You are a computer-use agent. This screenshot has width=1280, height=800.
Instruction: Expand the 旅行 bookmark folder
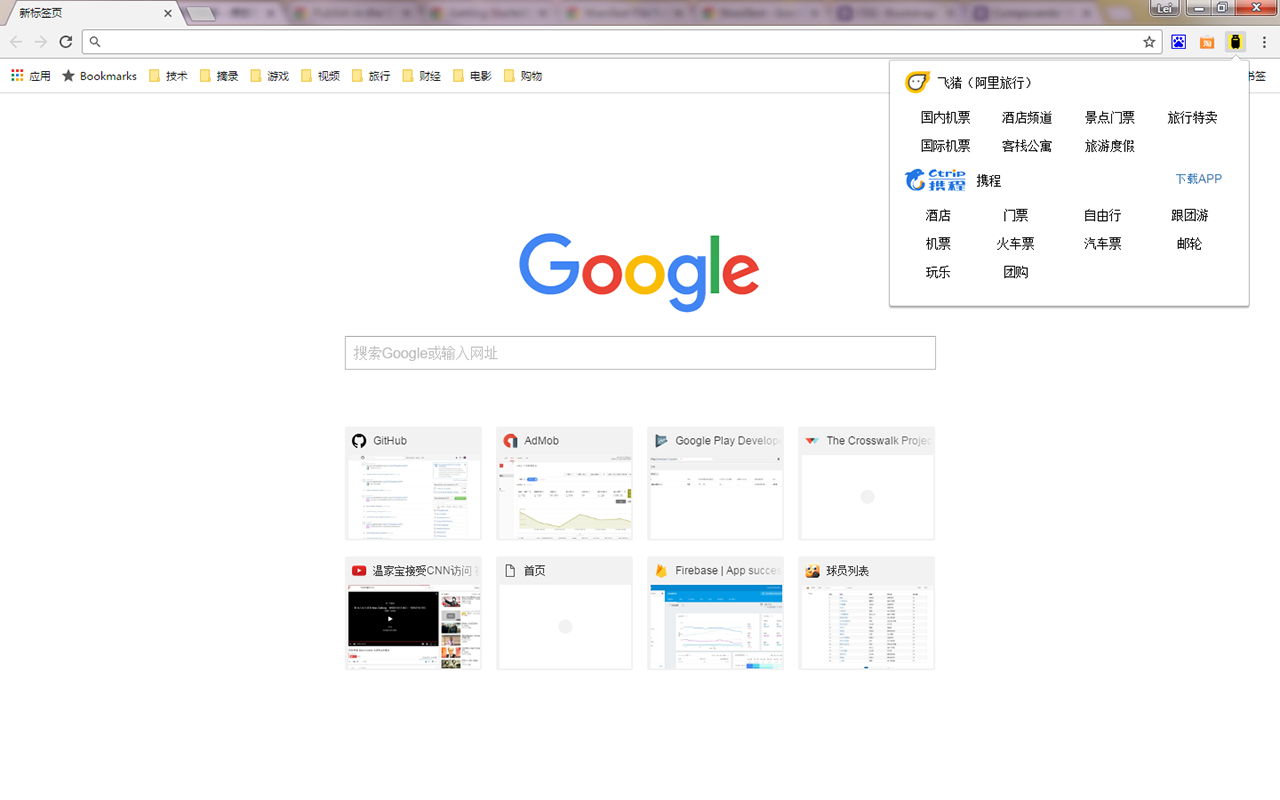pos(371,76)
